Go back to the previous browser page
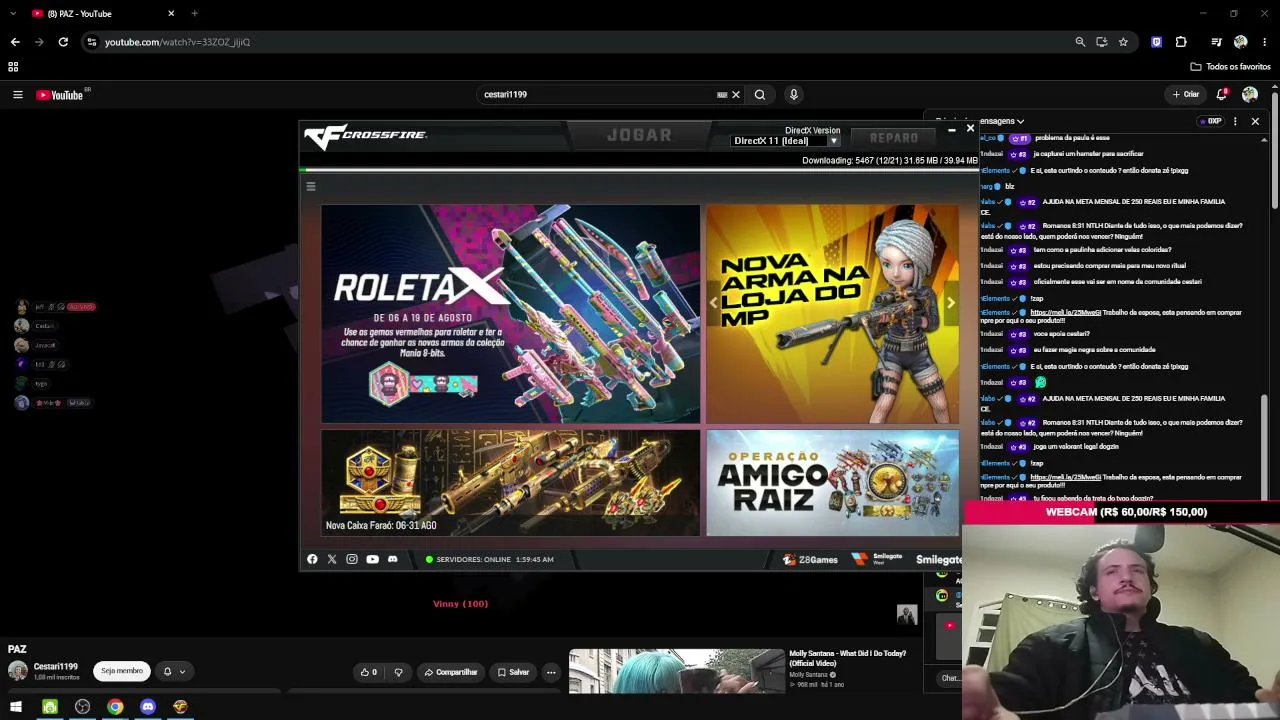Image resolution: width=1280 pixels, height=720 pixels. (x=15, y=42)
